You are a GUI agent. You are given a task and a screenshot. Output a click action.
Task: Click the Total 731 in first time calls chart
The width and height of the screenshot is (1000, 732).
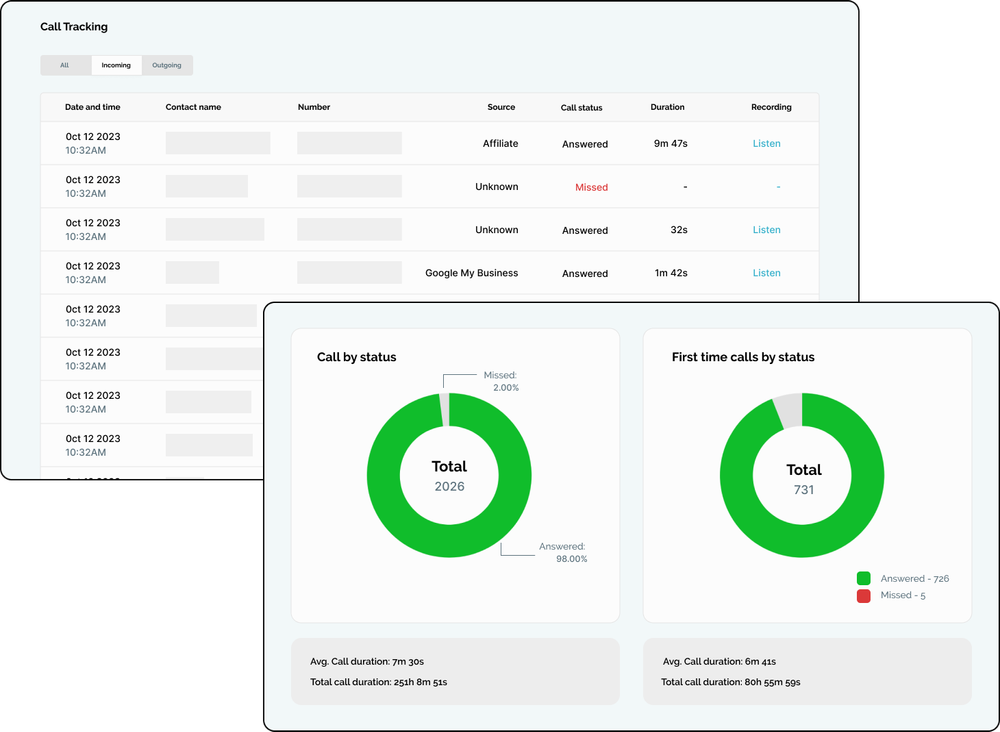802,475
